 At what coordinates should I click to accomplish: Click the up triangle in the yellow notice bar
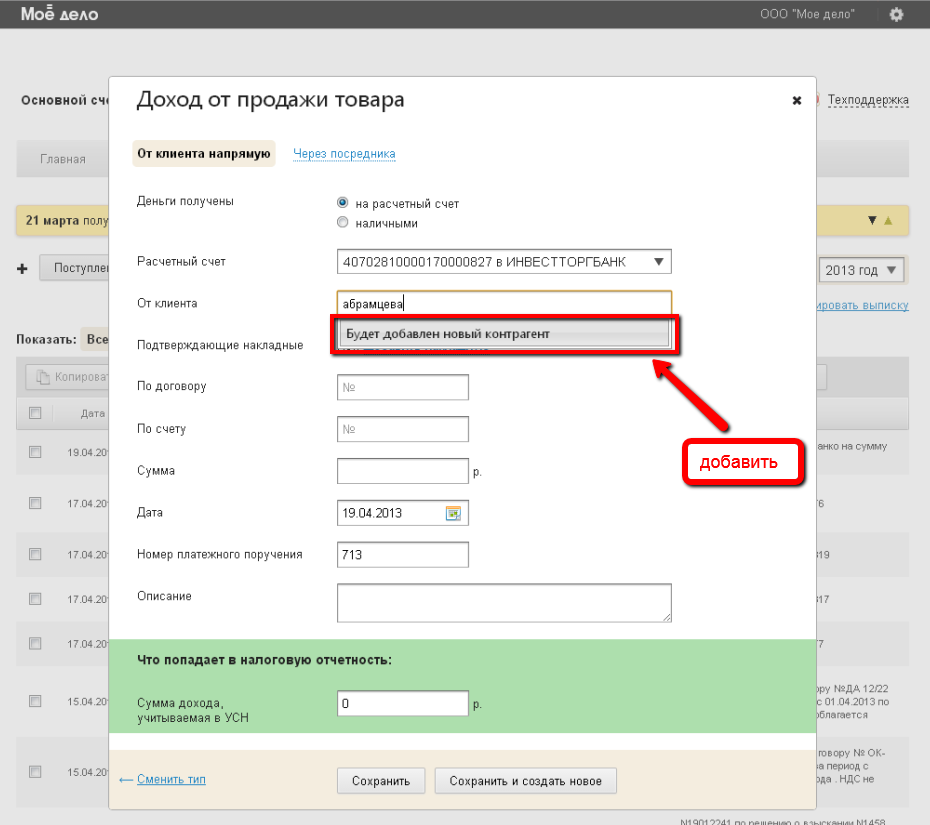point(888,221)
